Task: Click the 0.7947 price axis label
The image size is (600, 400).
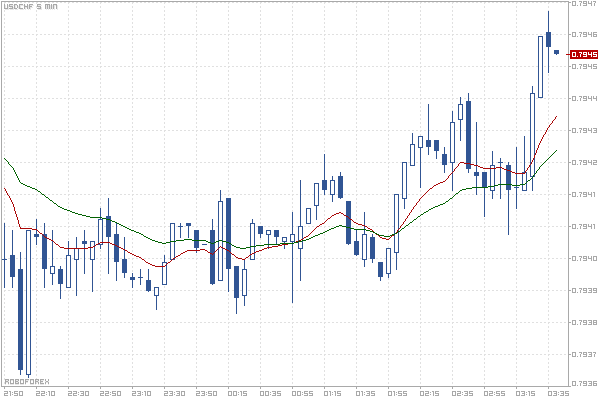Action: point(584,4)
